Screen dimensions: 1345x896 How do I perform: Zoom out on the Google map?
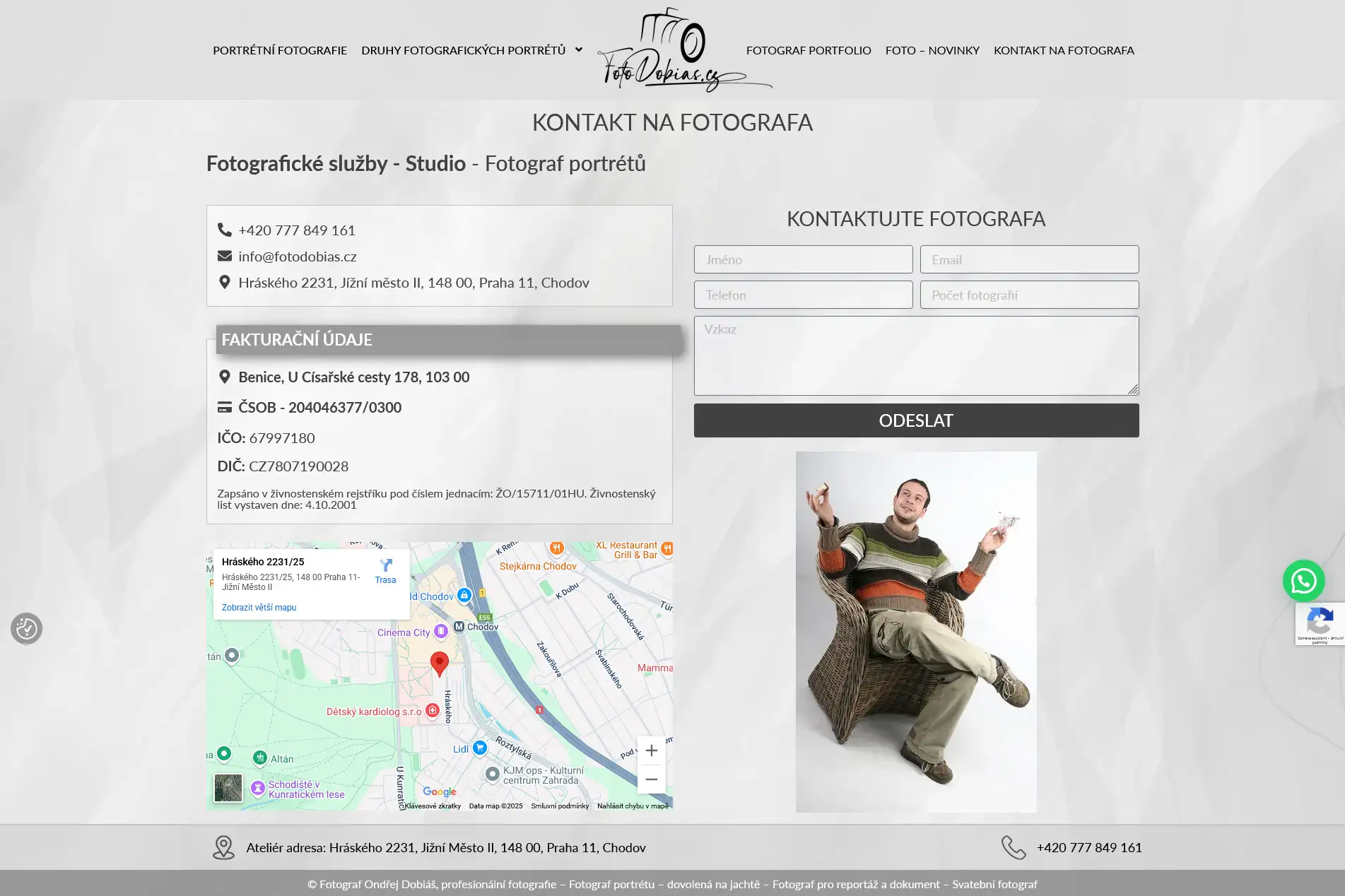651,779
